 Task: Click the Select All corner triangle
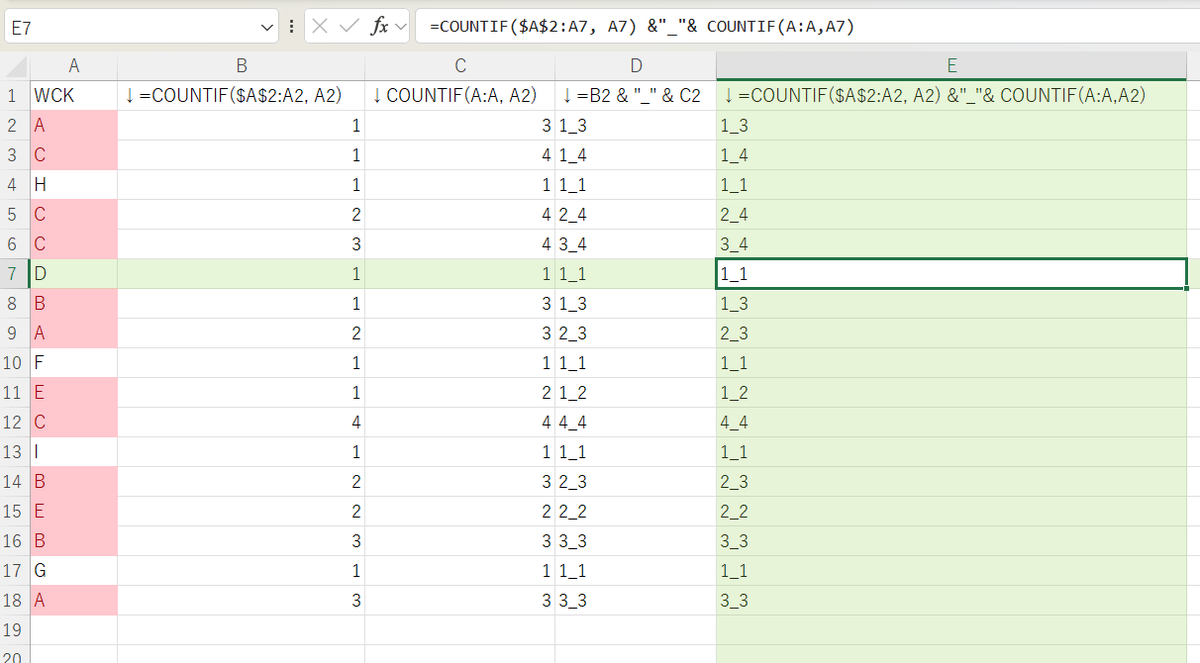[x=17, y=68]
